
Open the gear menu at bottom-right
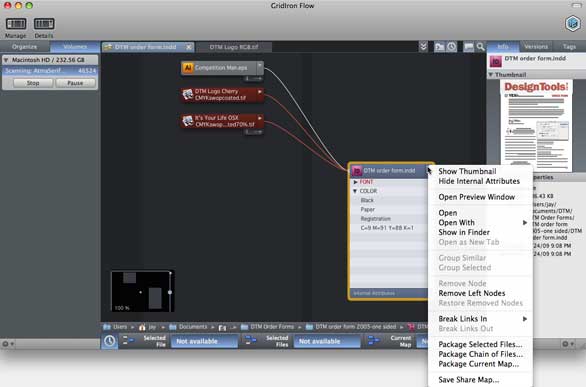(x=567, y=344)
